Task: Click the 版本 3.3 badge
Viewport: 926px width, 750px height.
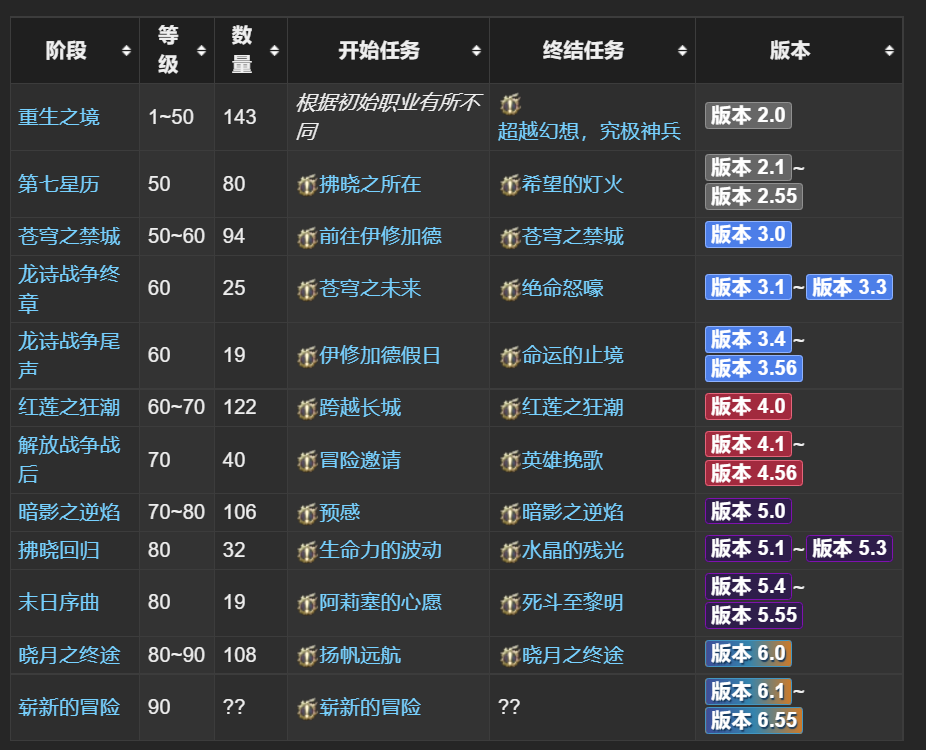Action: pyautogui.click(x=849, y=287)
